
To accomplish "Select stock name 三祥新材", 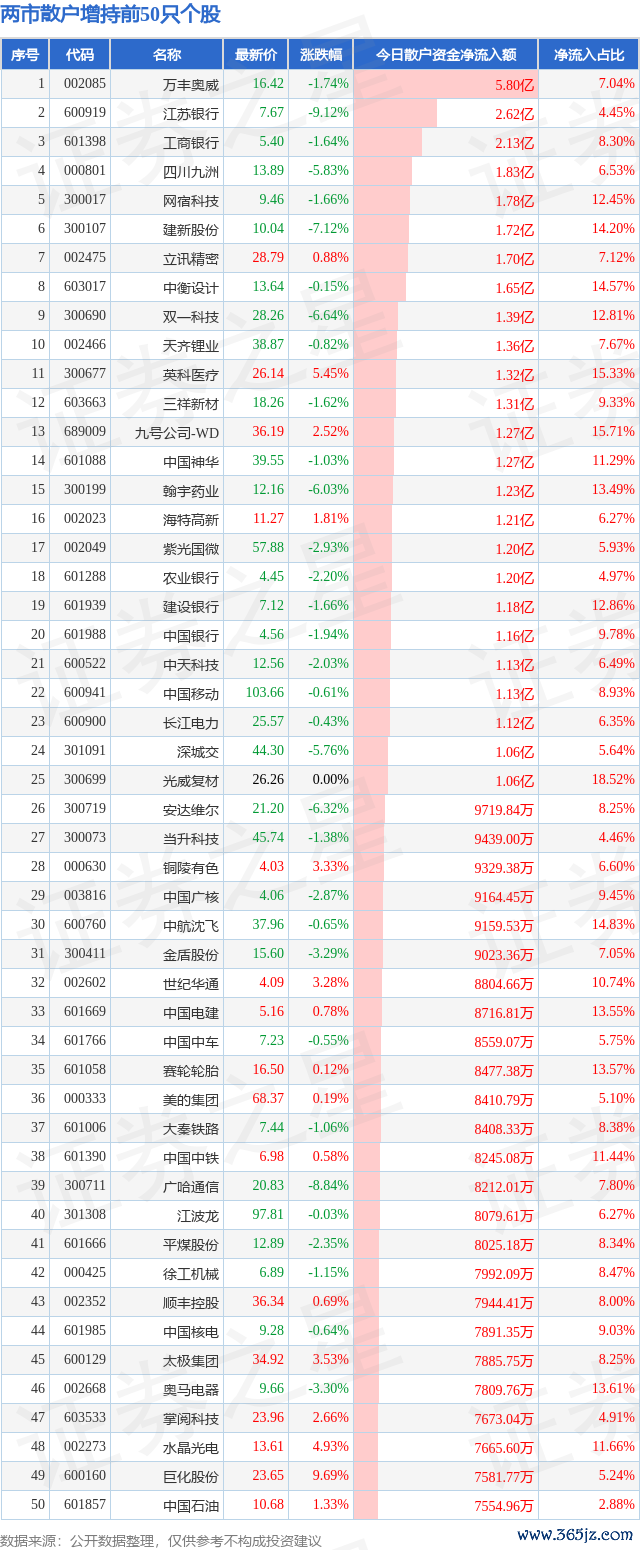I will [x=190, y=403].
